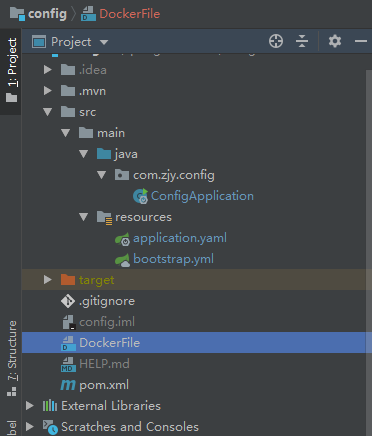Open the Z: Structure side tab
The height and width of the screenshot is (436, 372).
tap(11, 358)
